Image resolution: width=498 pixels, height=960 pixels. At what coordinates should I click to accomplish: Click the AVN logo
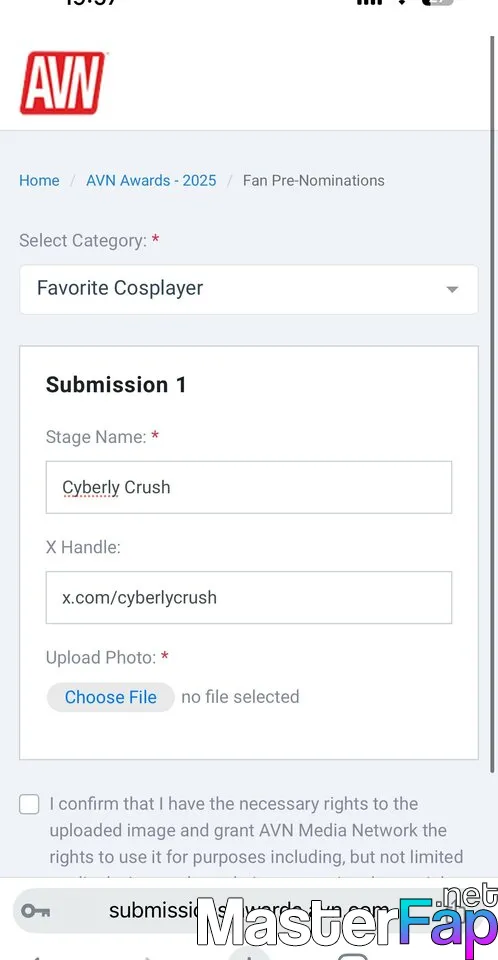(x=62, y=83)
